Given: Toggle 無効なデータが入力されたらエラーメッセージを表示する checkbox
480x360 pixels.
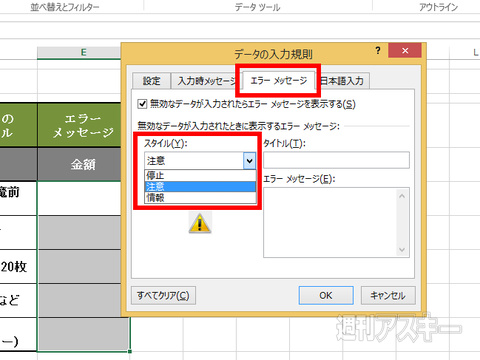Looking at the screenshot, I should [x=142, y=104].
